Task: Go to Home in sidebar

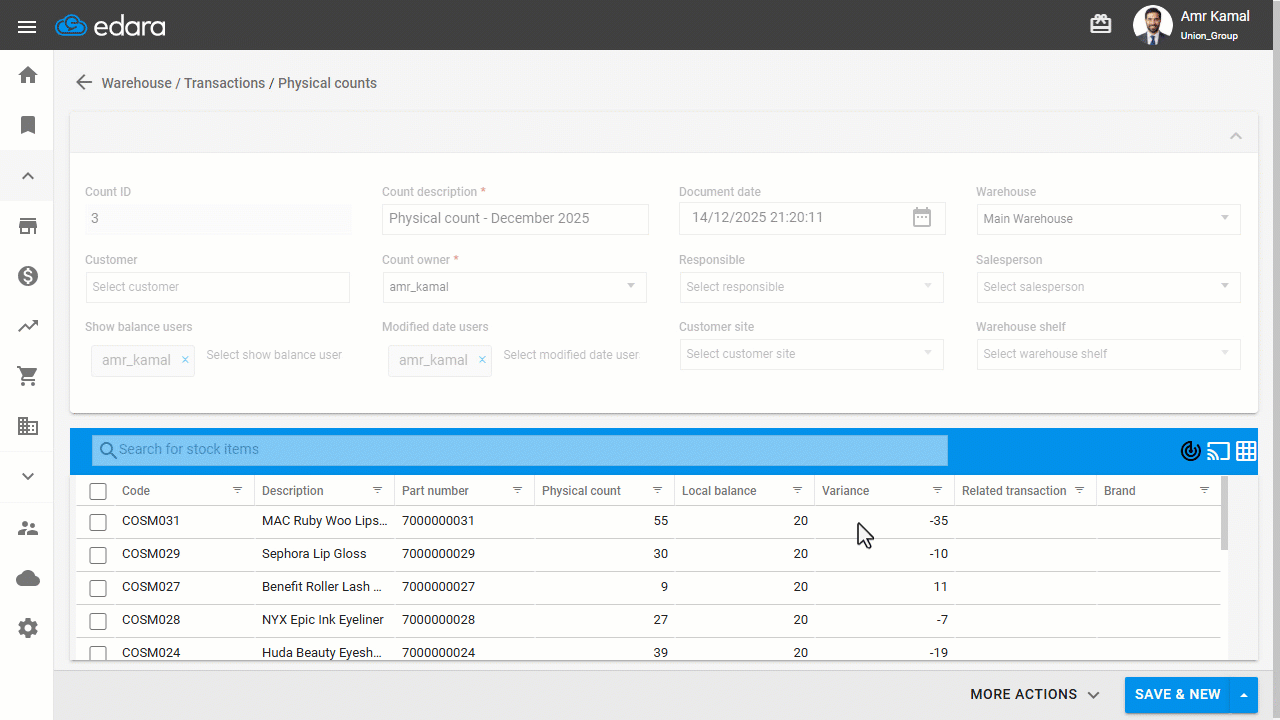Action: point(28,75)
